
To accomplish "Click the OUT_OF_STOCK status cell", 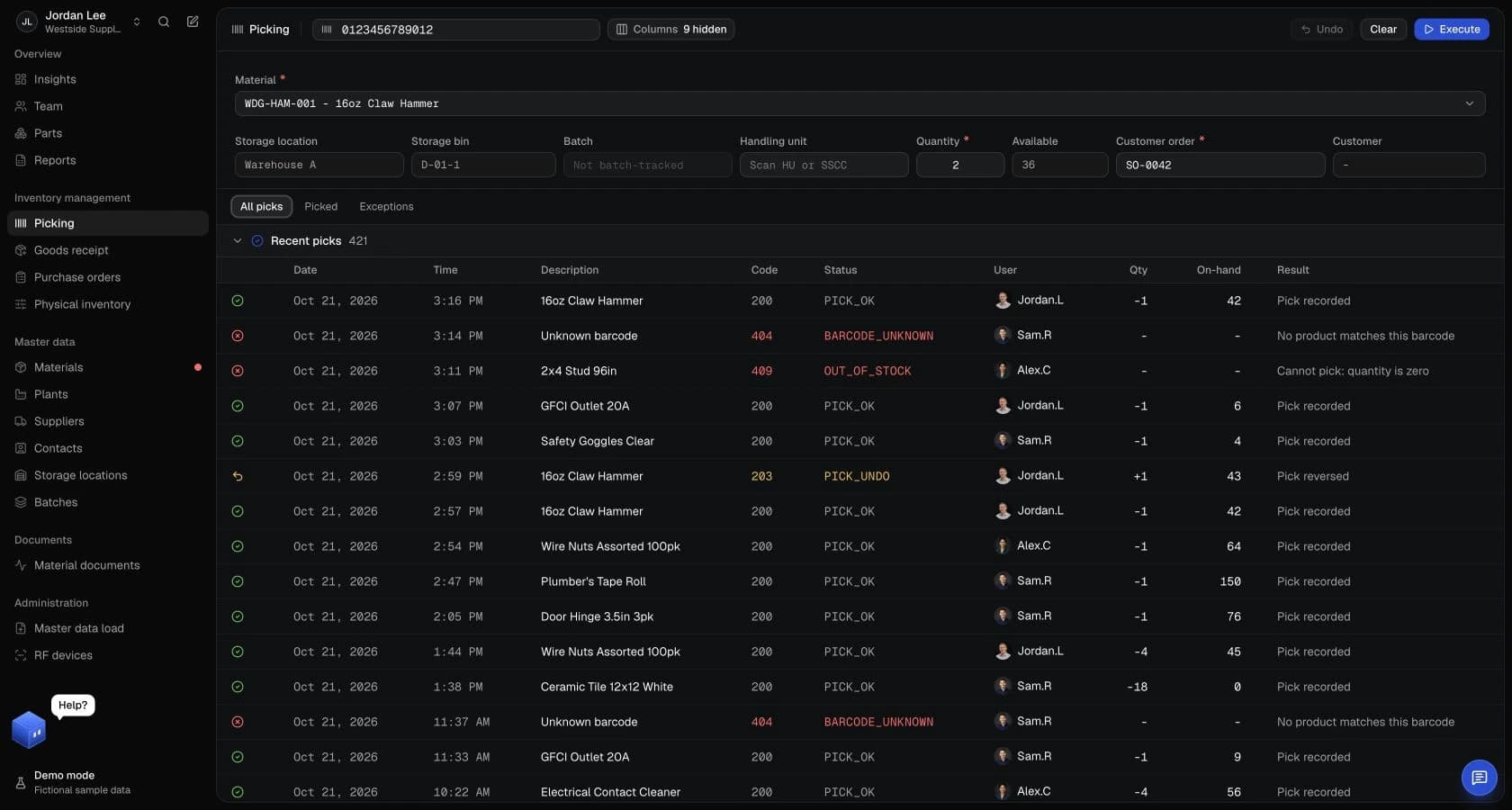I will point(868,371).
